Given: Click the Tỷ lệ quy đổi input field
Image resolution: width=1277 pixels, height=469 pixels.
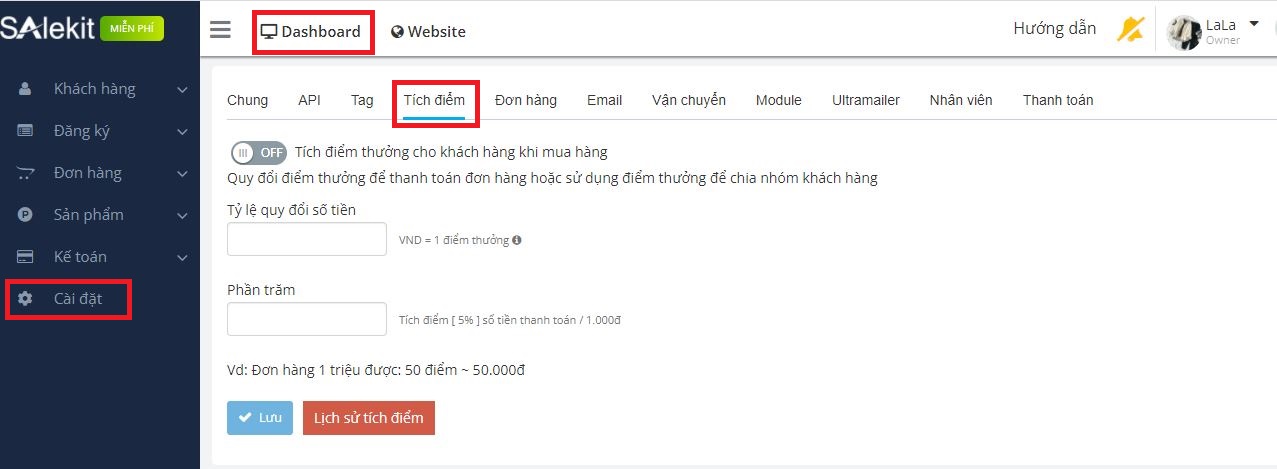Looking at the screenshot, I should coord(307,239).
